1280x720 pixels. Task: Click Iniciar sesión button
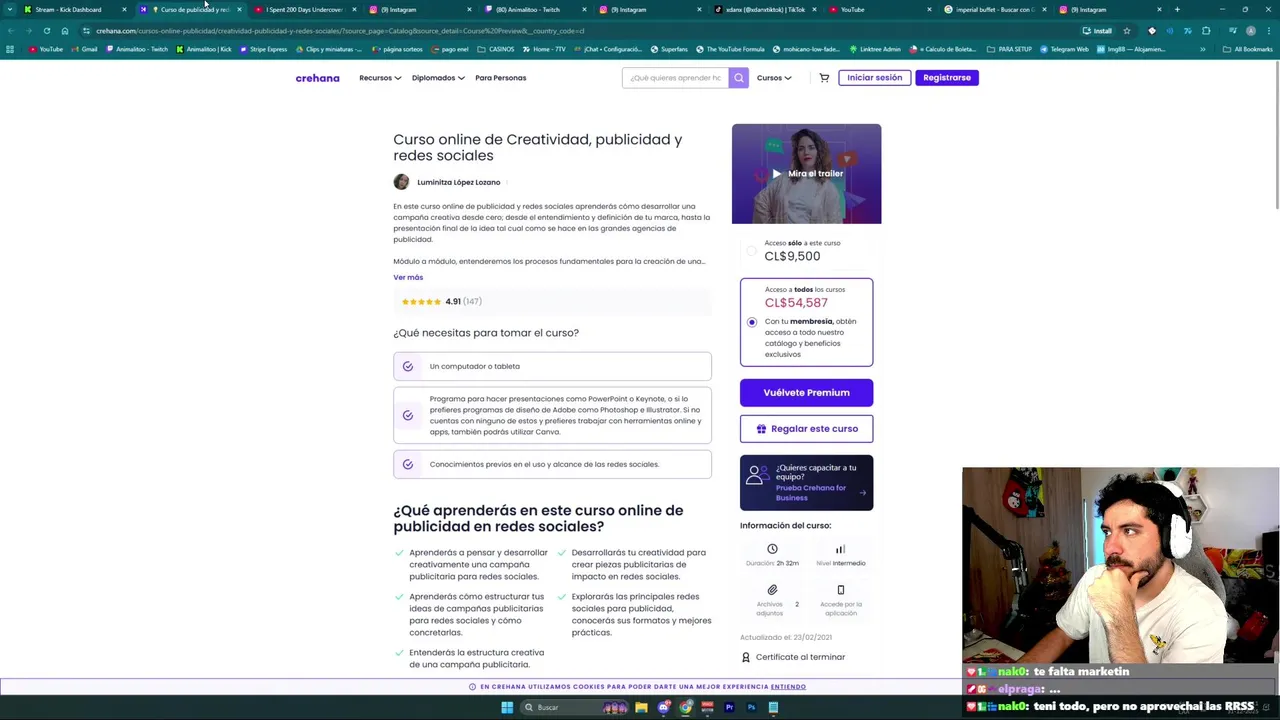874,78
